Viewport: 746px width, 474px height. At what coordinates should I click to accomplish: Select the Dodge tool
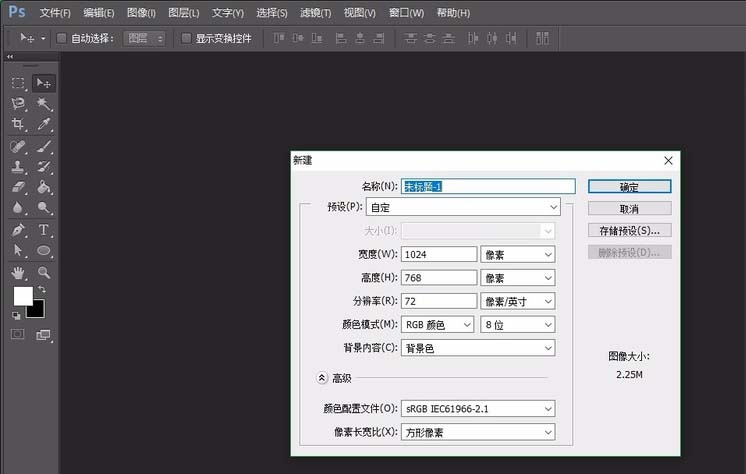(x=44, y=207)
